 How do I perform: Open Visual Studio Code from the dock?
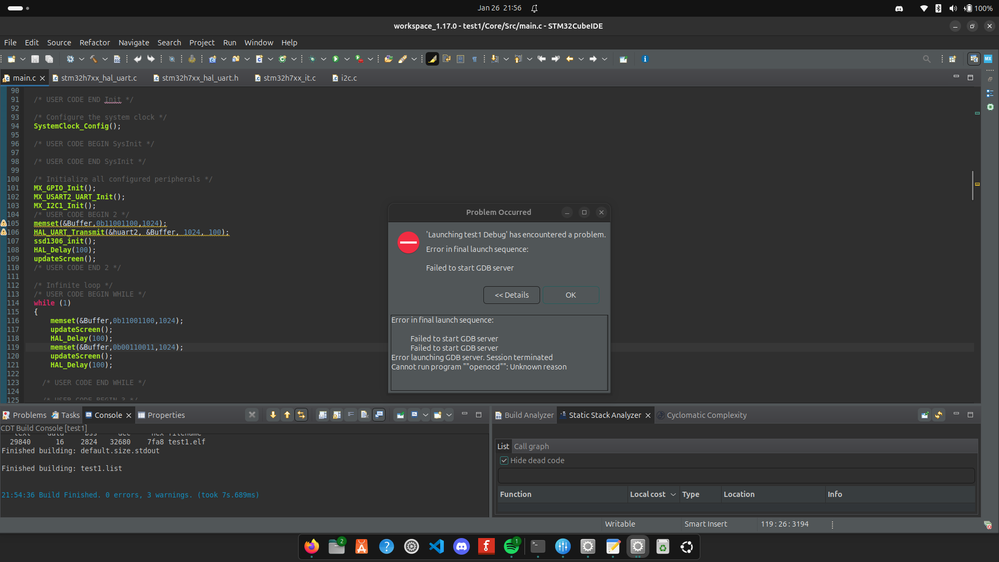coord(436,546)
